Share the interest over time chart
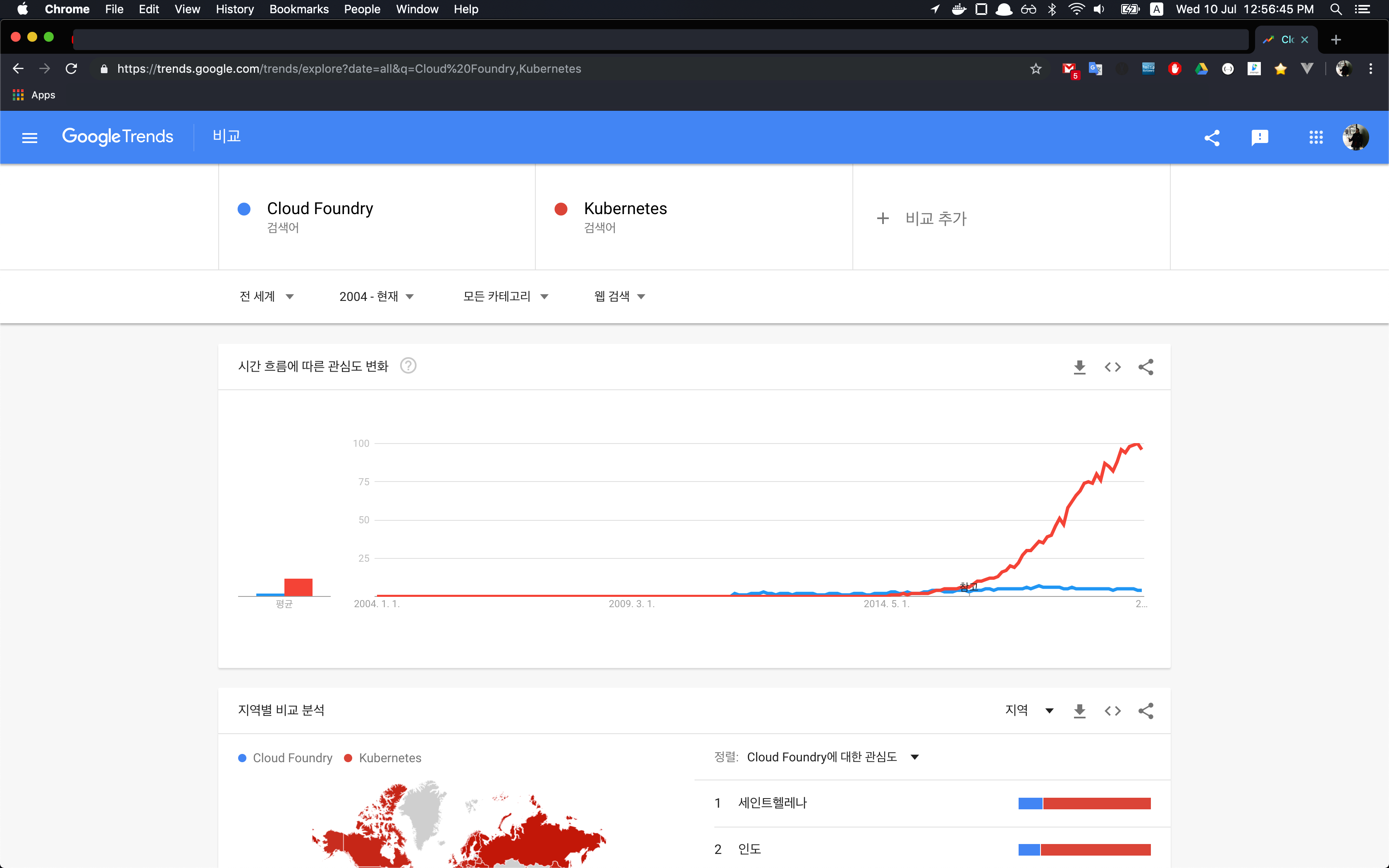 coord(1146,367)
